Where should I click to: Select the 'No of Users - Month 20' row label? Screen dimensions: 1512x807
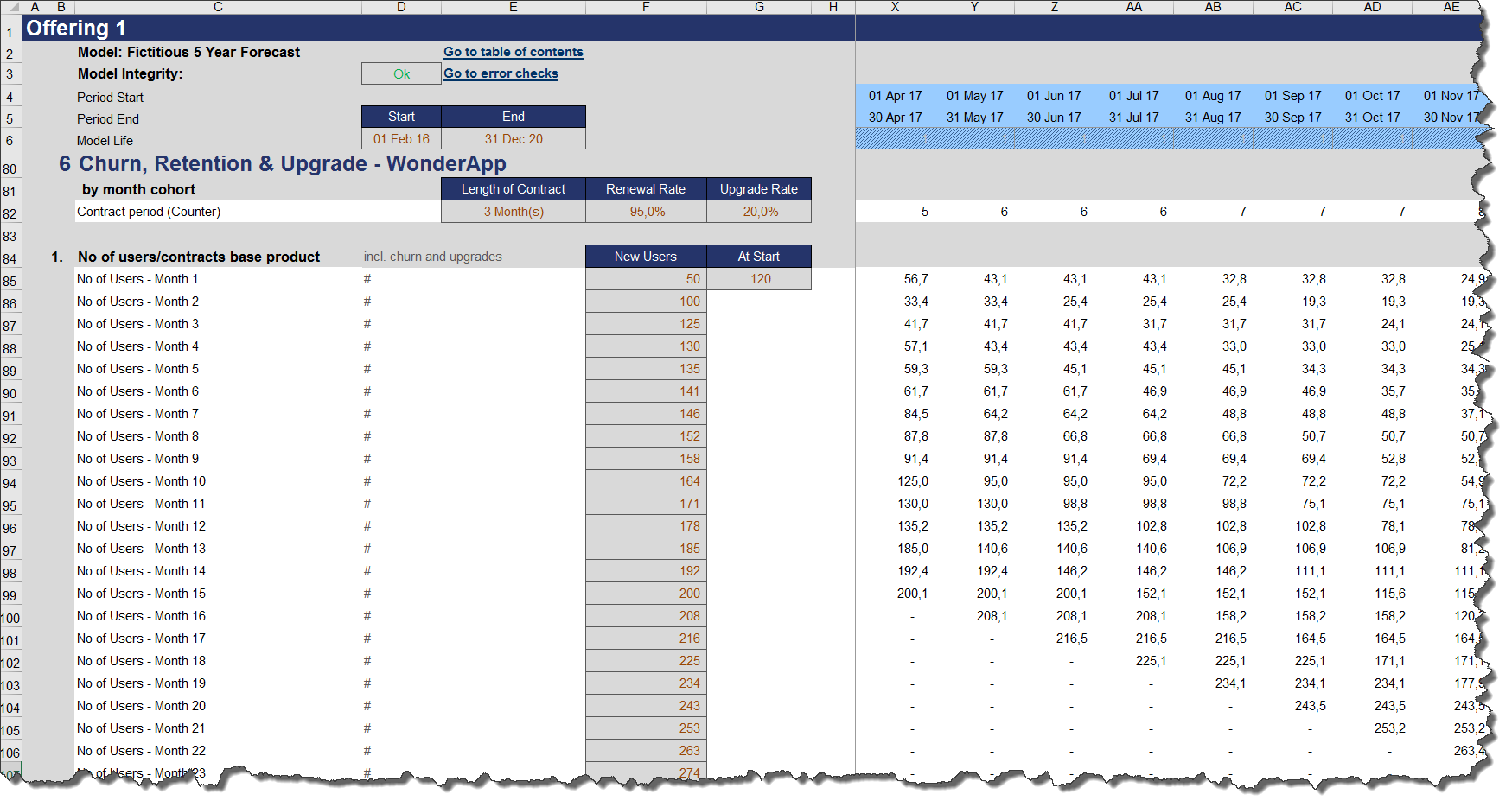click(x=141, y=706)
